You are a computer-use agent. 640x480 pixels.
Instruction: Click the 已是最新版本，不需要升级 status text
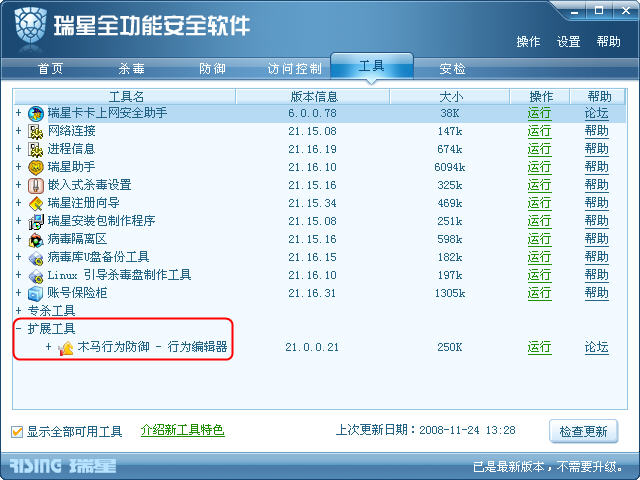tap(549, 467)
